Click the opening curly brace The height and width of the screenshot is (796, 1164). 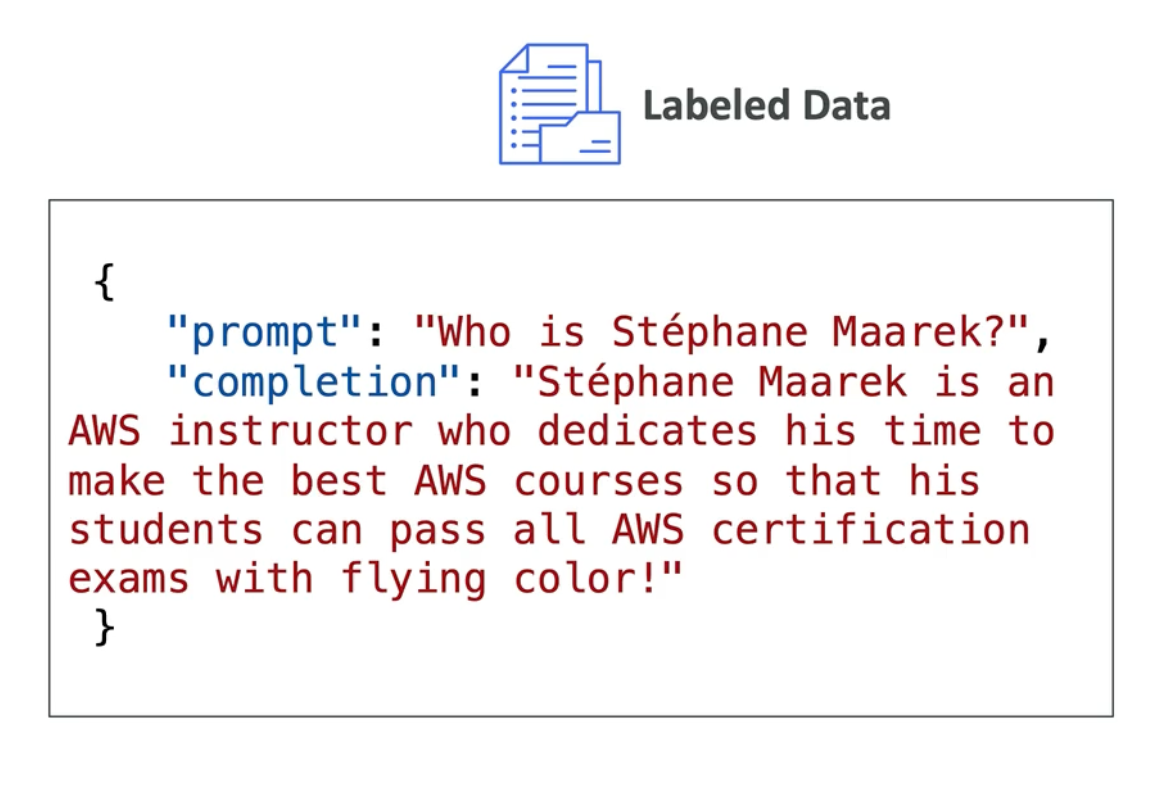pos(105,283)
